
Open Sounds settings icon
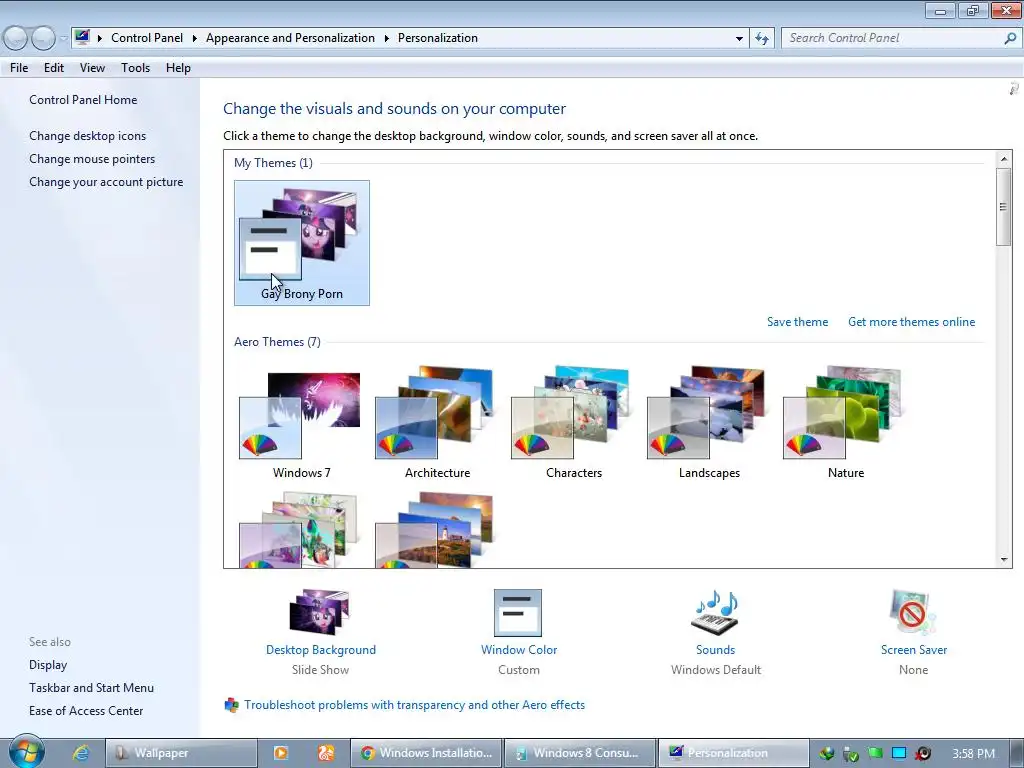[x=715, y=612]
